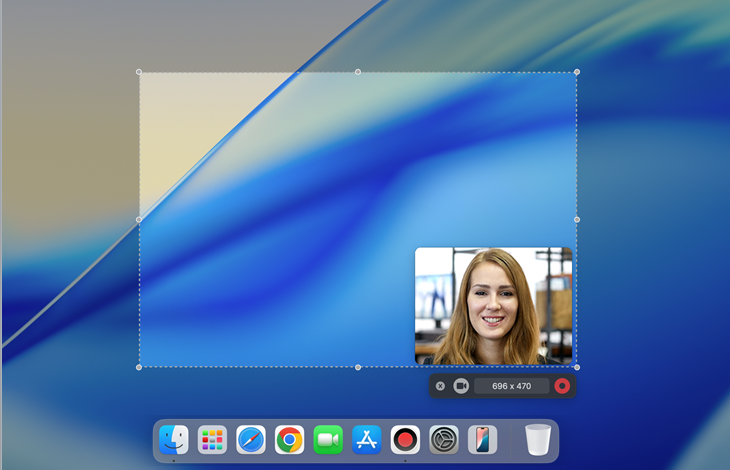
Task: Open the Trash in the Dock
Action: (538, 439)
